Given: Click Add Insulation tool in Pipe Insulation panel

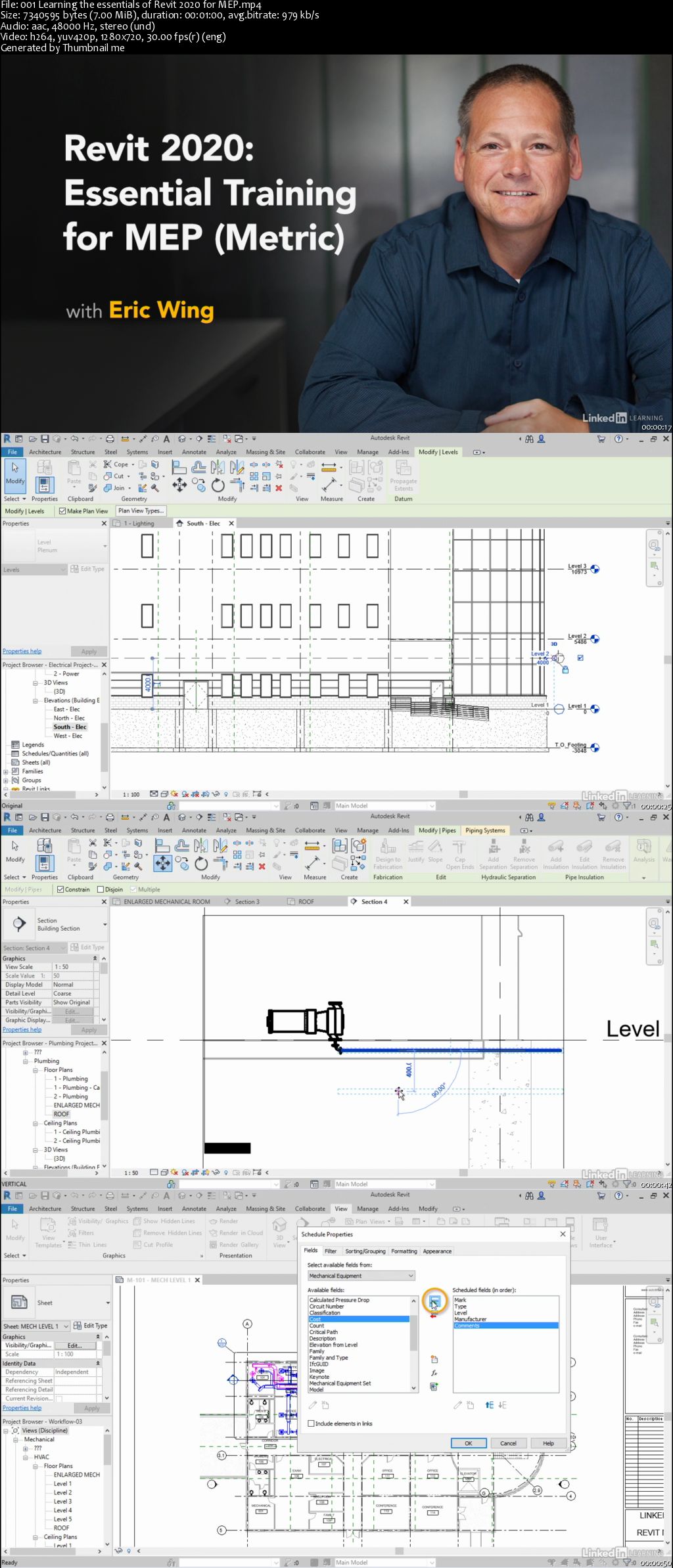Looking at the screenshot, I should [x=555, y=854].
